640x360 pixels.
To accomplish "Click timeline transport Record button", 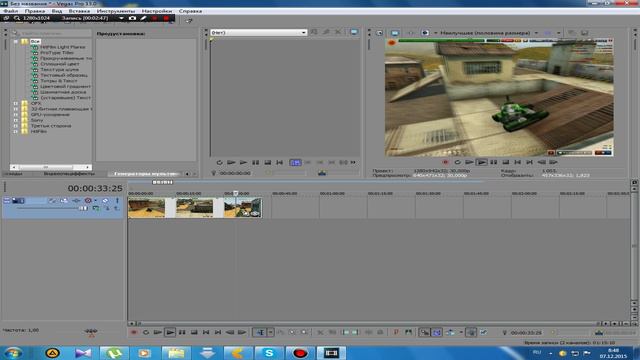I will (133, 333).
